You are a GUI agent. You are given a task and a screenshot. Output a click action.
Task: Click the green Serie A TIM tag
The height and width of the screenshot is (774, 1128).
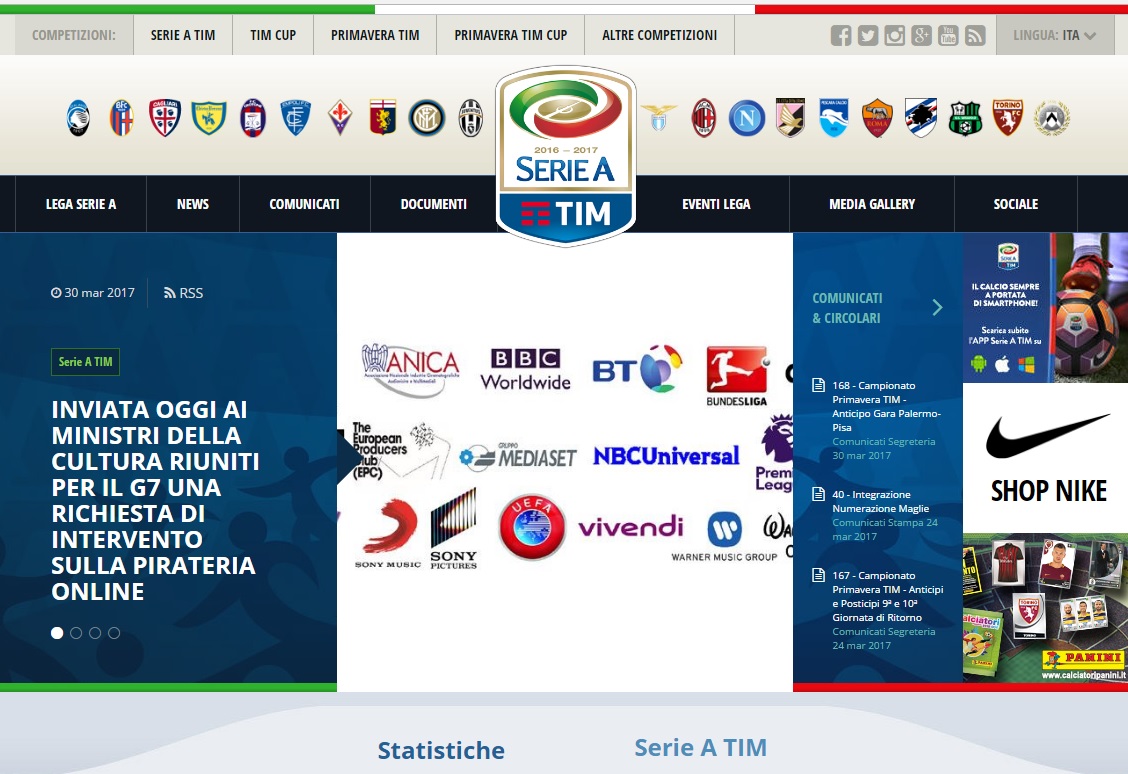(86, 362)
